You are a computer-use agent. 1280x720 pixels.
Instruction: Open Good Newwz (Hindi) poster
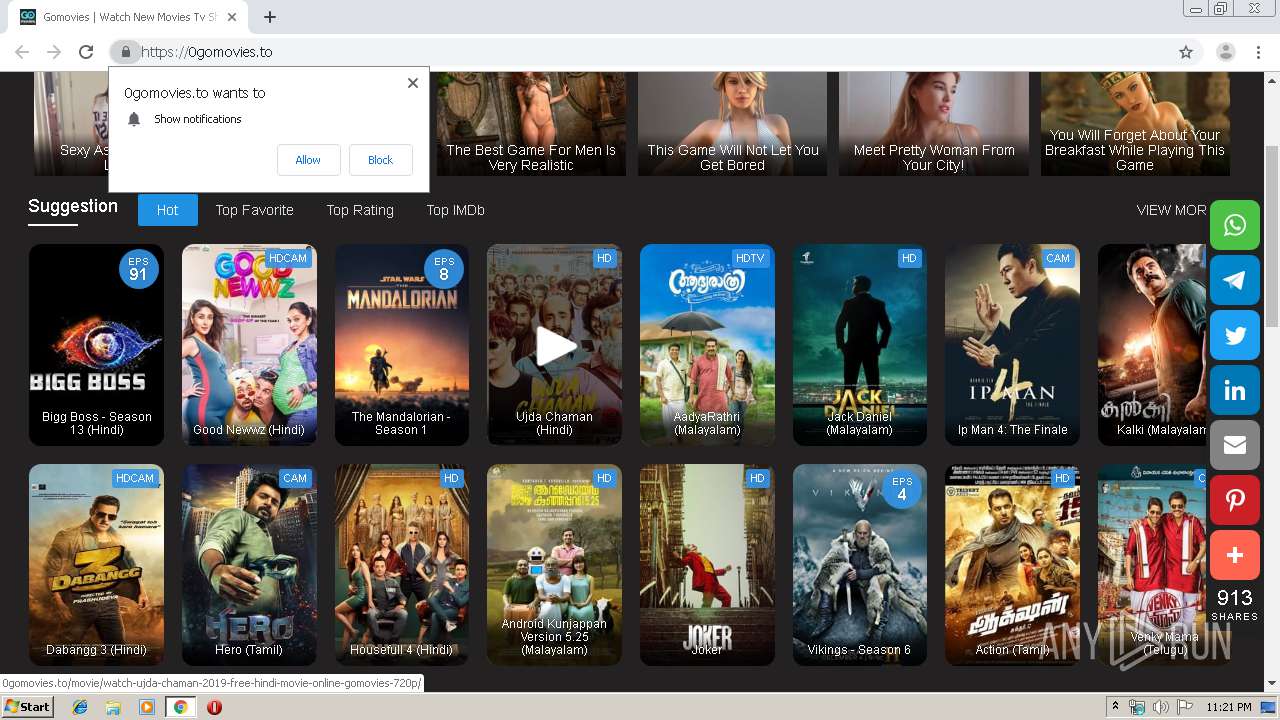click(x=249, y=345)
